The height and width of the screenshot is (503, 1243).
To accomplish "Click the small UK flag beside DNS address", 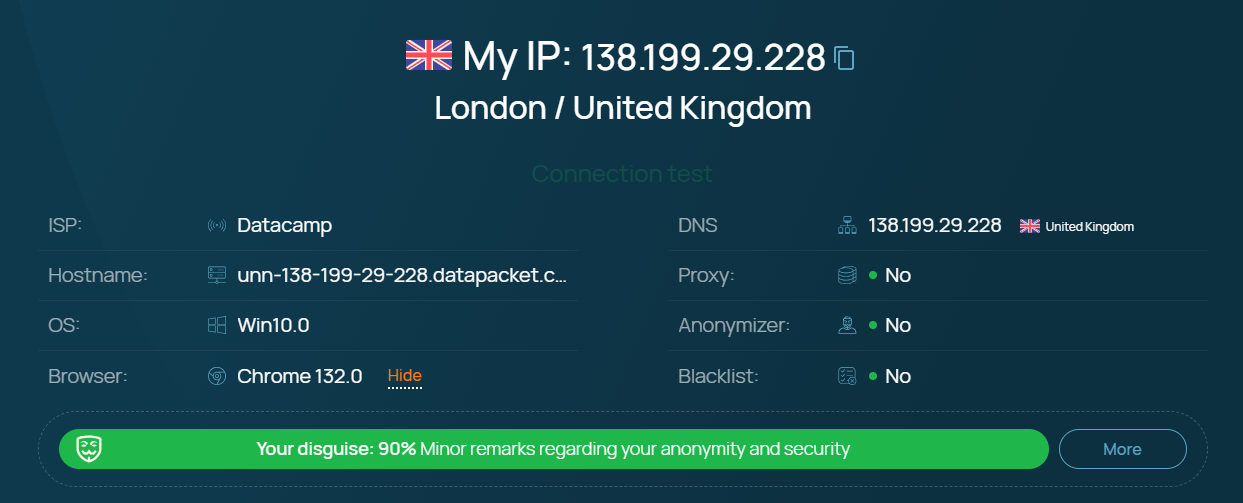I will [x=1030, y=226].
